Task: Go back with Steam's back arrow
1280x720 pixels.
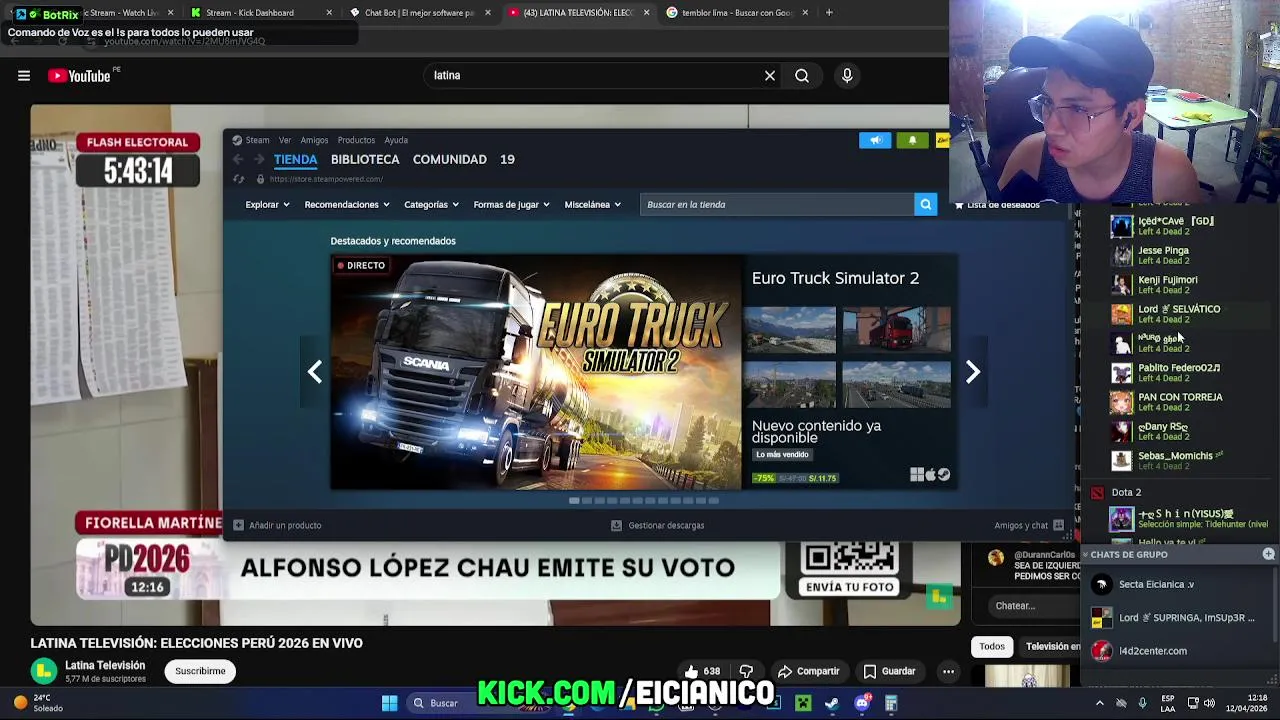Action: (238, 160)
